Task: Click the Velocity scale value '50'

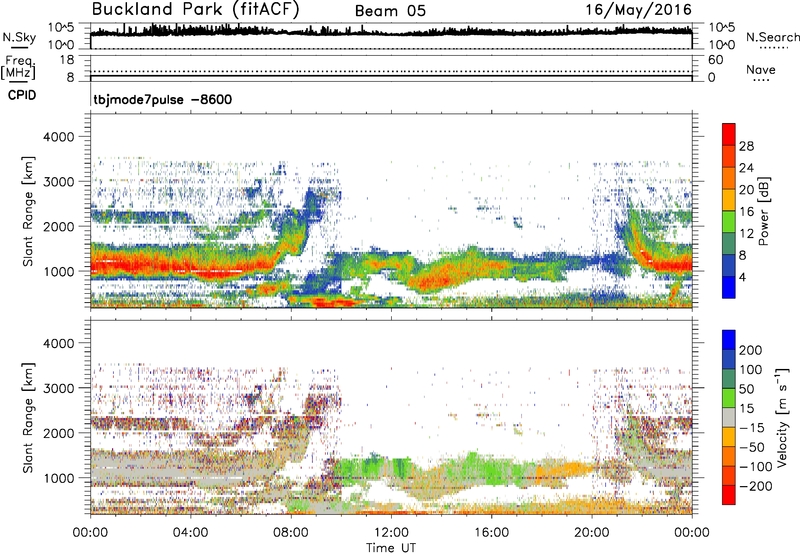Action: 746,389
